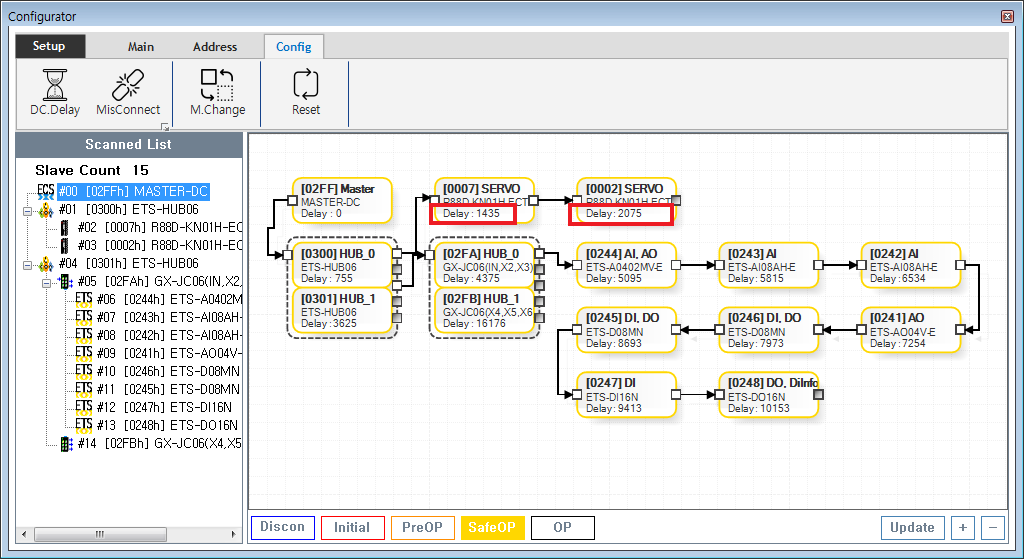Click the Setup button
This screenshot has height=559, width=1024.
click(49, 46)
